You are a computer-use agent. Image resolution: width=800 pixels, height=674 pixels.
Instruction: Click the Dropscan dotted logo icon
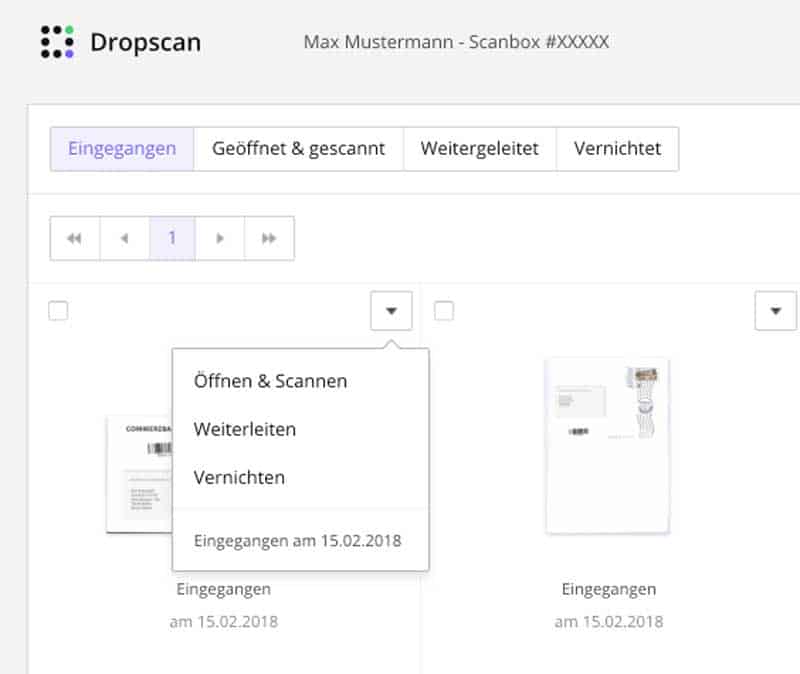[x=57, y=42]
